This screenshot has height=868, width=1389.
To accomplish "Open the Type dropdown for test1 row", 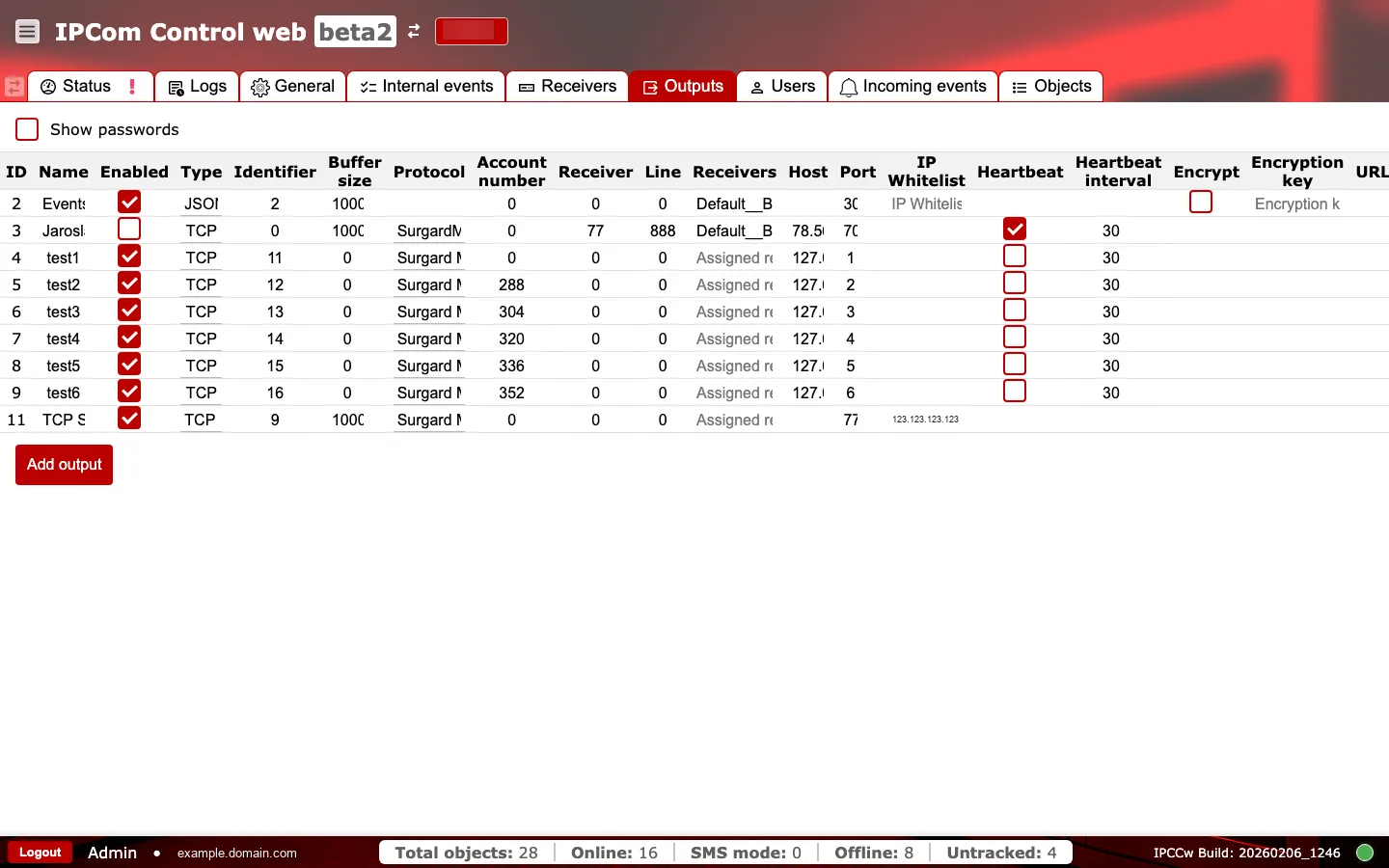I will (201, 258).
